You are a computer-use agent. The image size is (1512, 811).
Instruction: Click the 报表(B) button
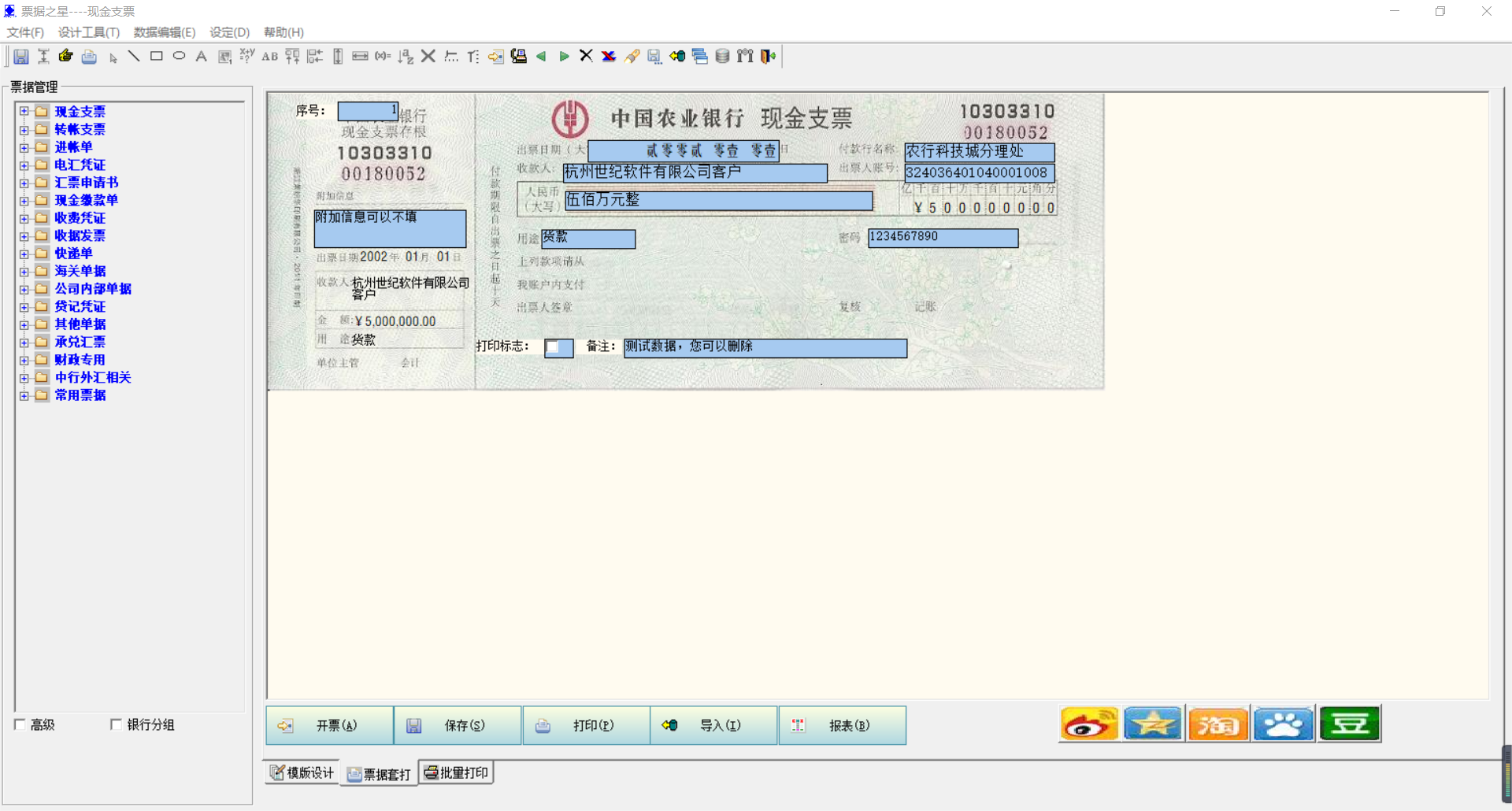[x=843, y=725]
